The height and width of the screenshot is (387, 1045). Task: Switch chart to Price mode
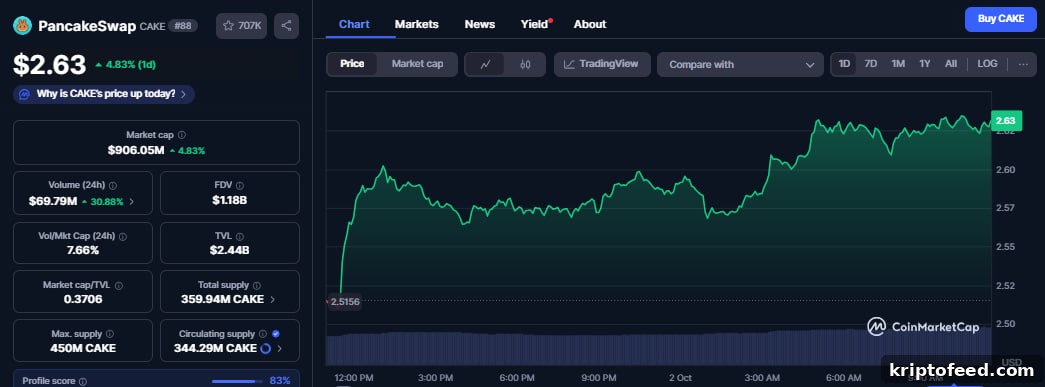[x=352, y=64]
